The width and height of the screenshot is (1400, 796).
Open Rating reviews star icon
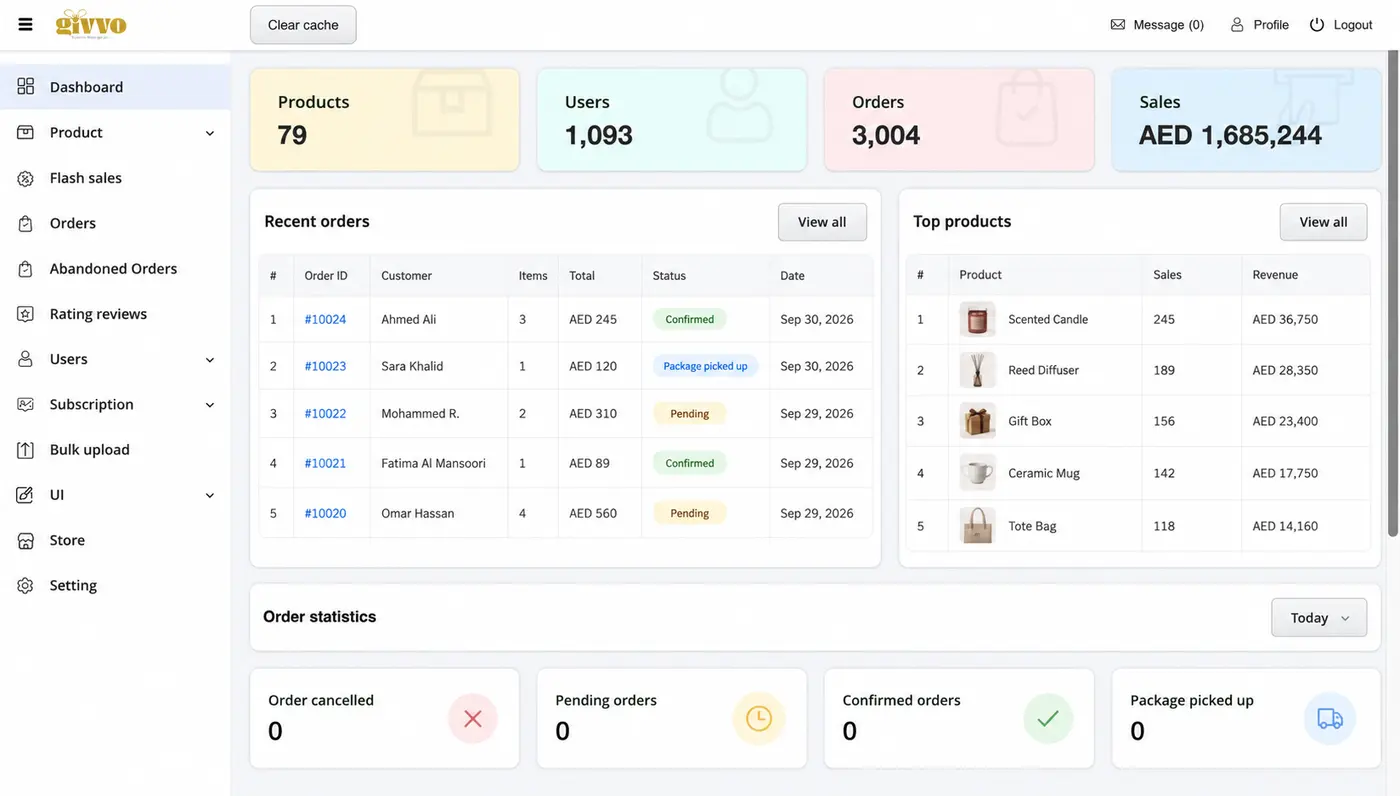pos(26,314)
